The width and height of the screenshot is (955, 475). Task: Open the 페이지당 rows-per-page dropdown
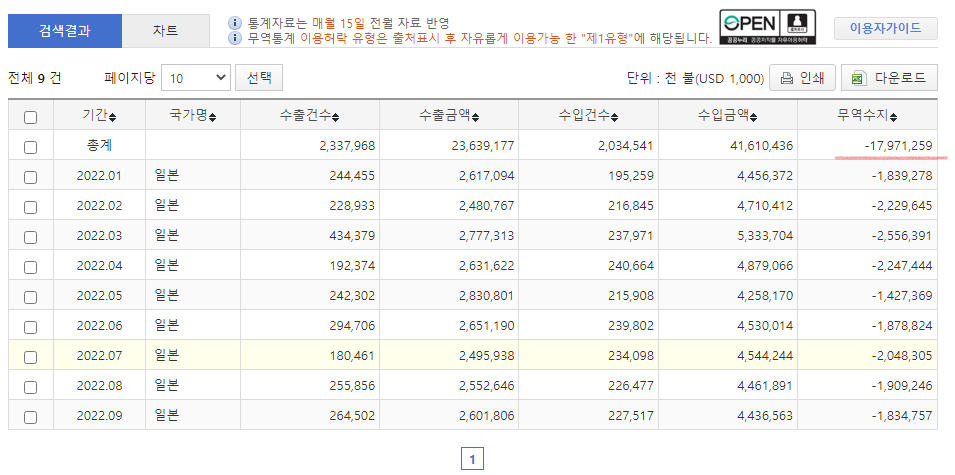coord(195,78)
